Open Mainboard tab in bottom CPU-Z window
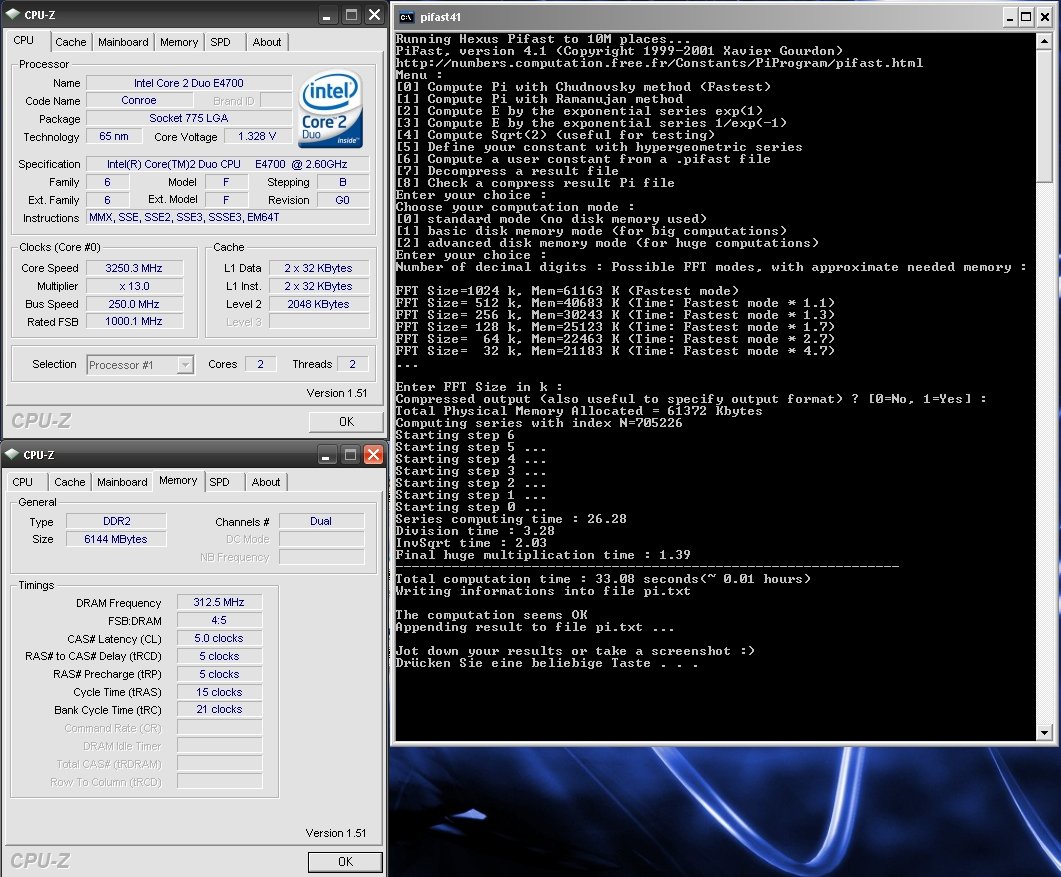The image size is (1061, 877). click(122, 482)
